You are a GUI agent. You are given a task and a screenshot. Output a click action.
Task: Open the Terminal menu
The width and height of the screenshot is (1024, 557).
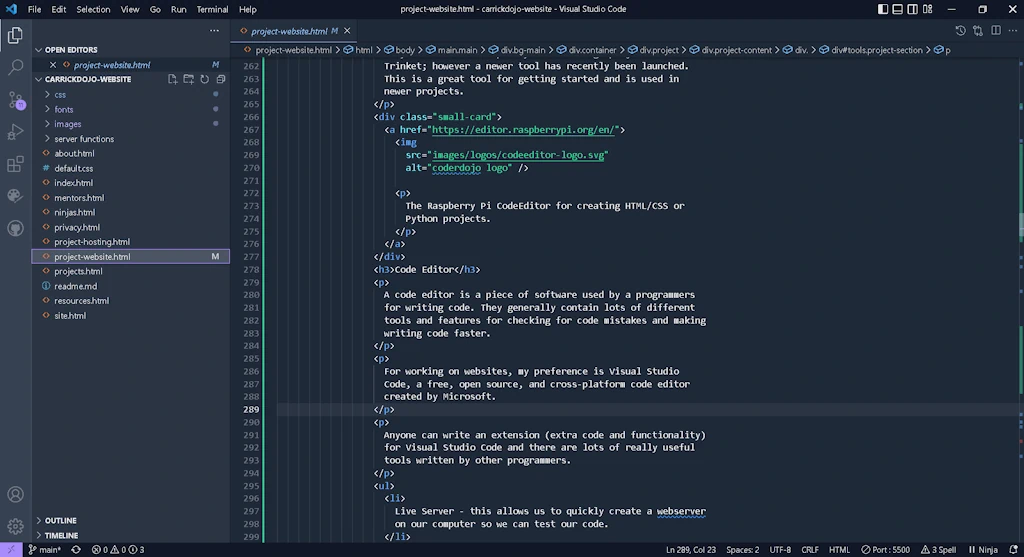click(x=212, y=9)
